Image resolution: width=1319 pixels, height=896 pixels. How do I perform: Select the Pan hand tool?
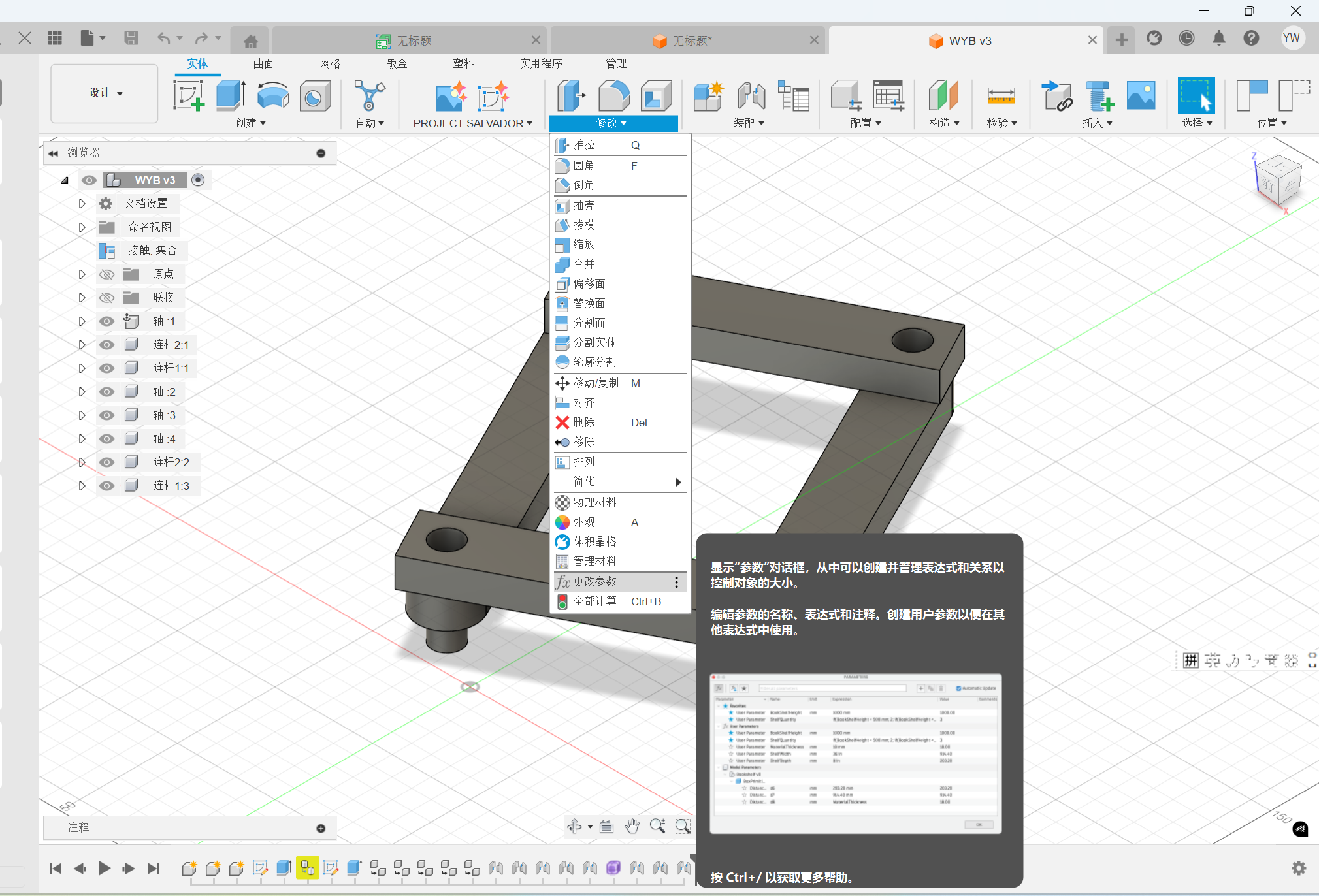631,826
